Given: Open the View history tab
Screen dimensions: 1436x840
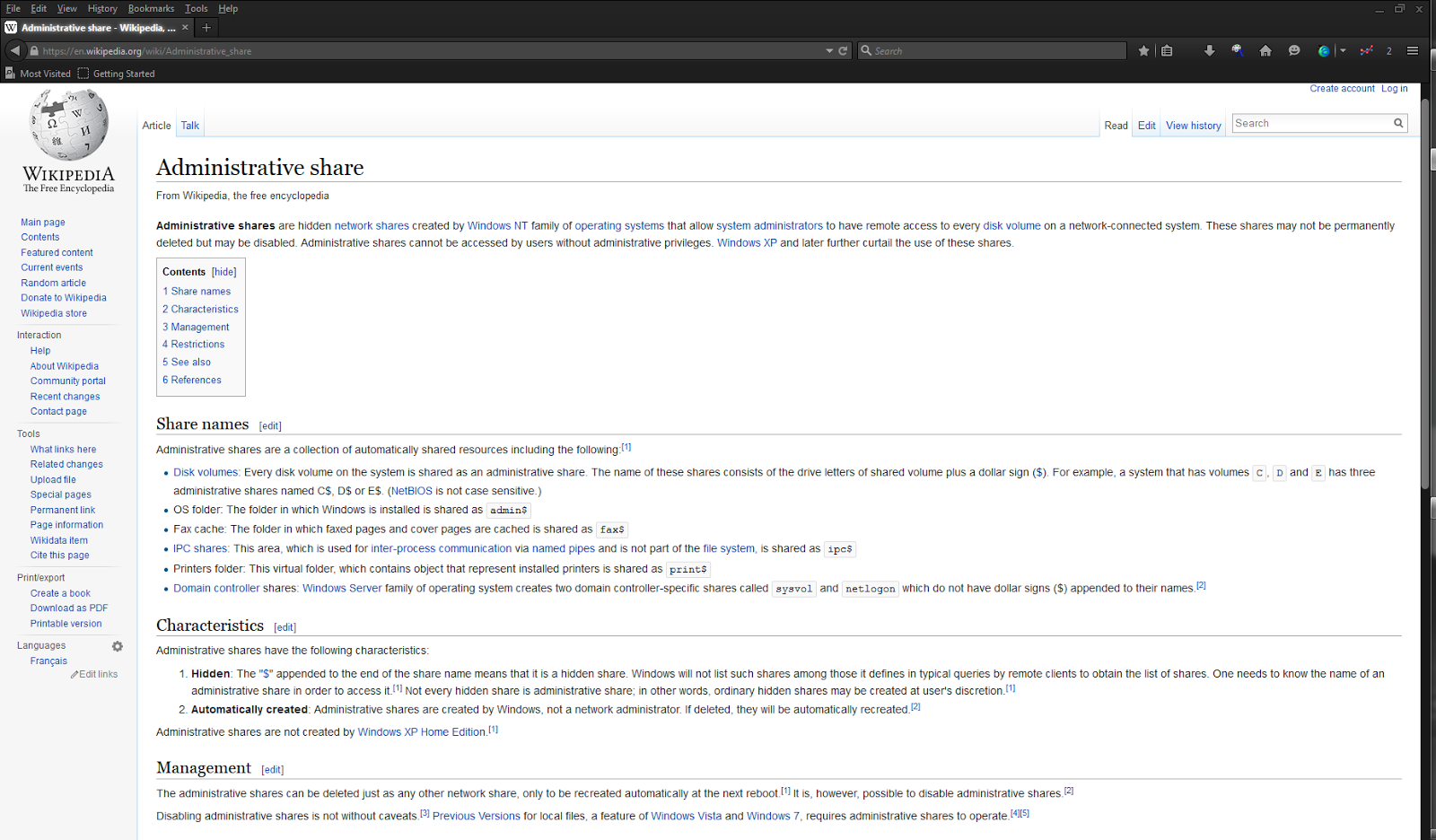Looking at the screenshot, I should point(1194,126).
